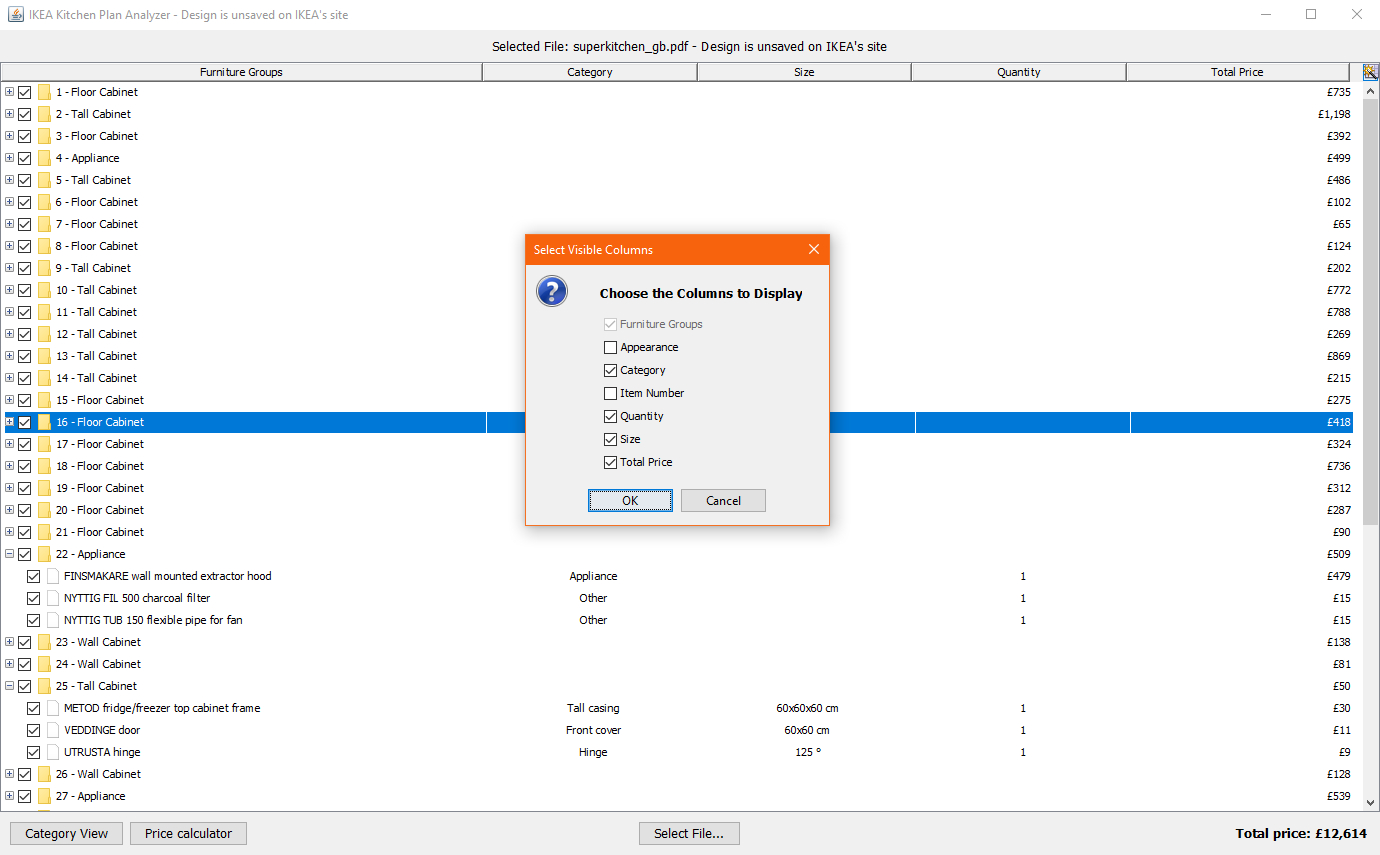Screen dimensions: 1380x855
Task: Expand the 1 - Floor Cabinet group
Action: tap(9, 92)
